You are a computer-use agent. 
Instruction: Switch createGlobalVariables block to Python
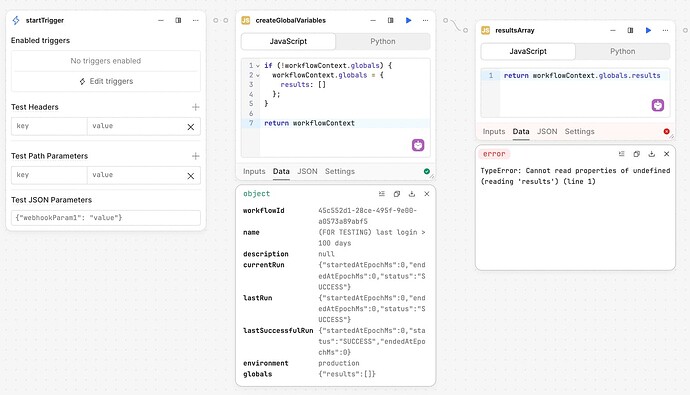pyautogui.click(x=382, y=41)
